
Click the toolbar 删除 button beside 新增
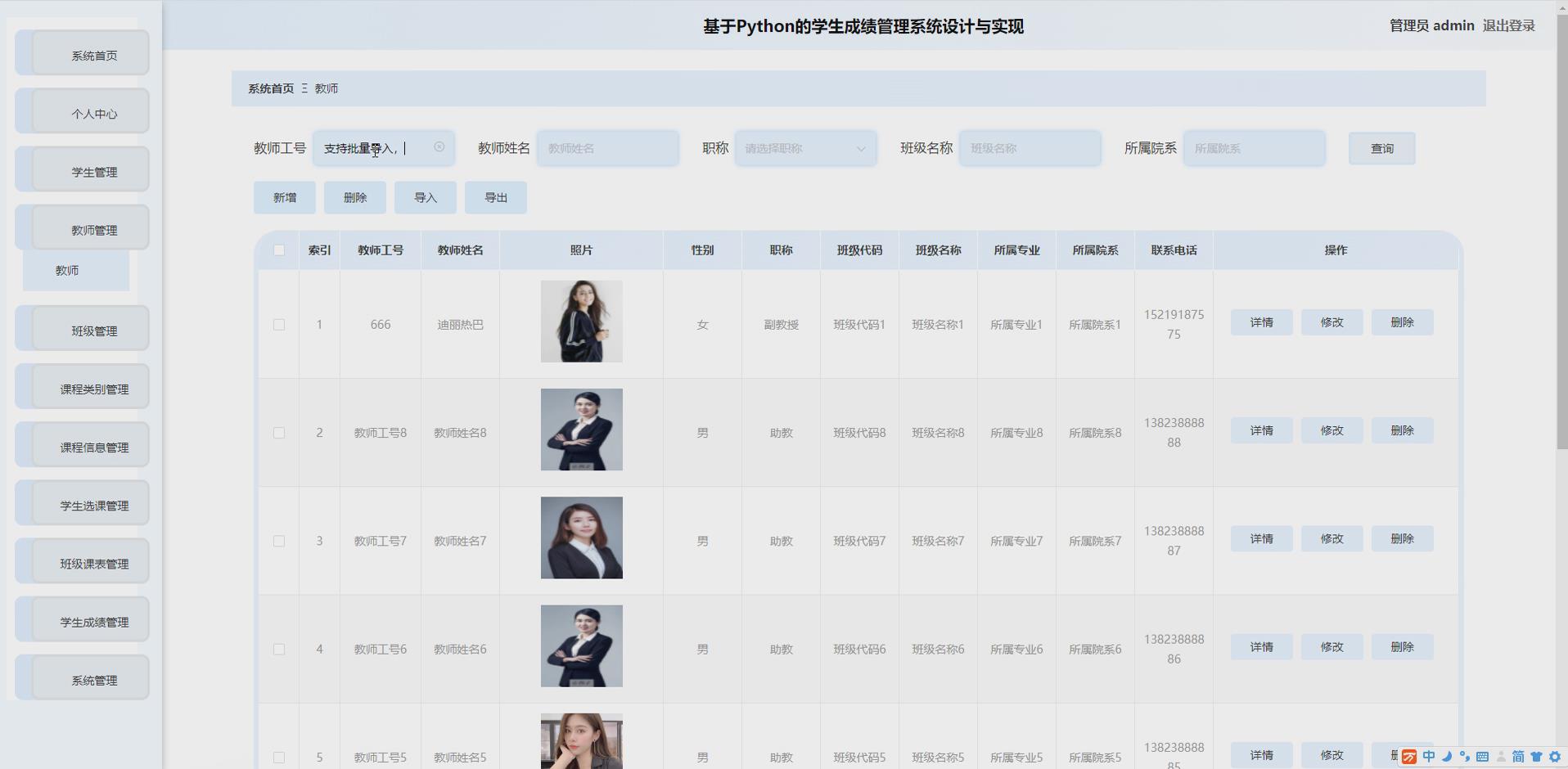(355, 197)
